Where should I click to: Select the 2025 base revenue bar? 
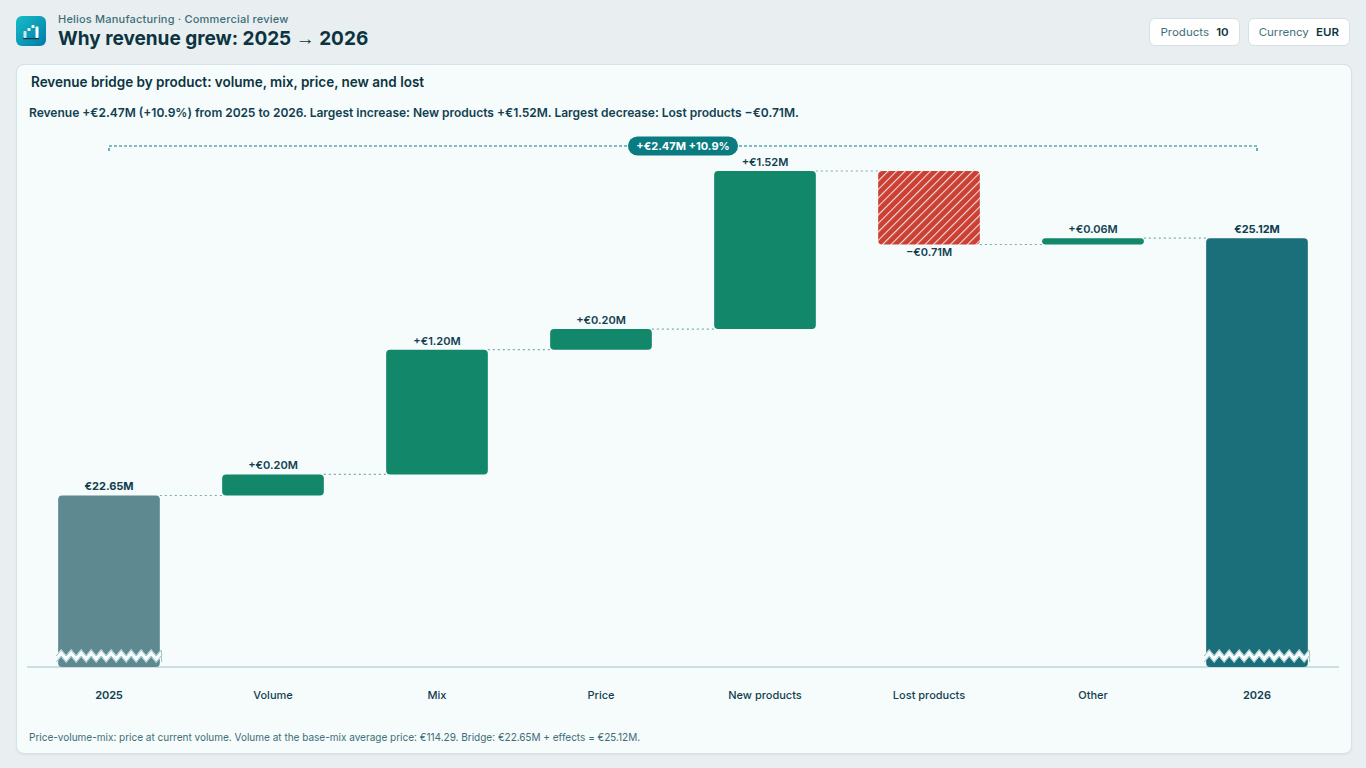click(109, 581)
